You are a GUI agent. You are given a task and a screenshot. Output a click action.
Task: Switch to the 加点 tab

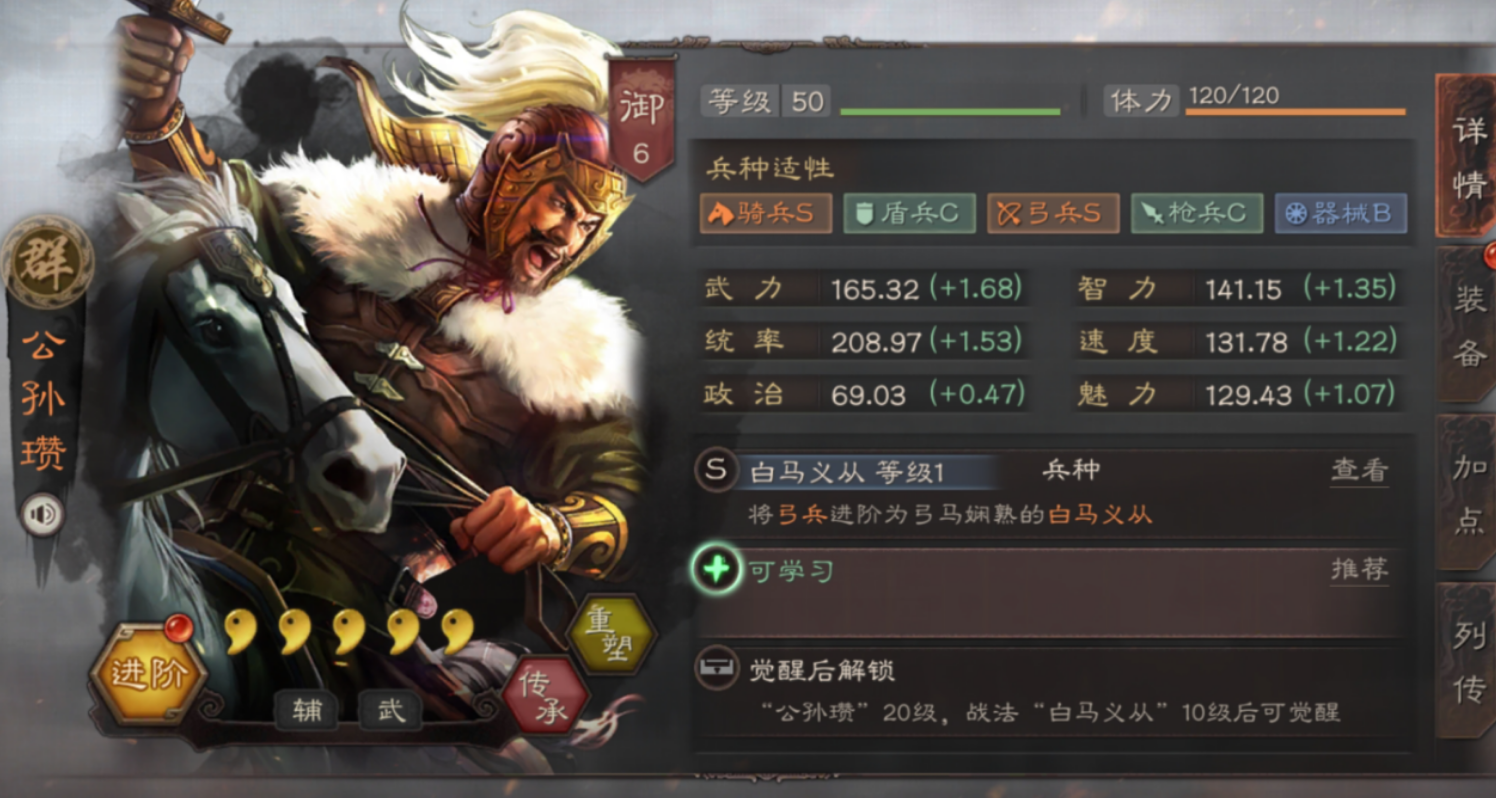click(1467, 492)
